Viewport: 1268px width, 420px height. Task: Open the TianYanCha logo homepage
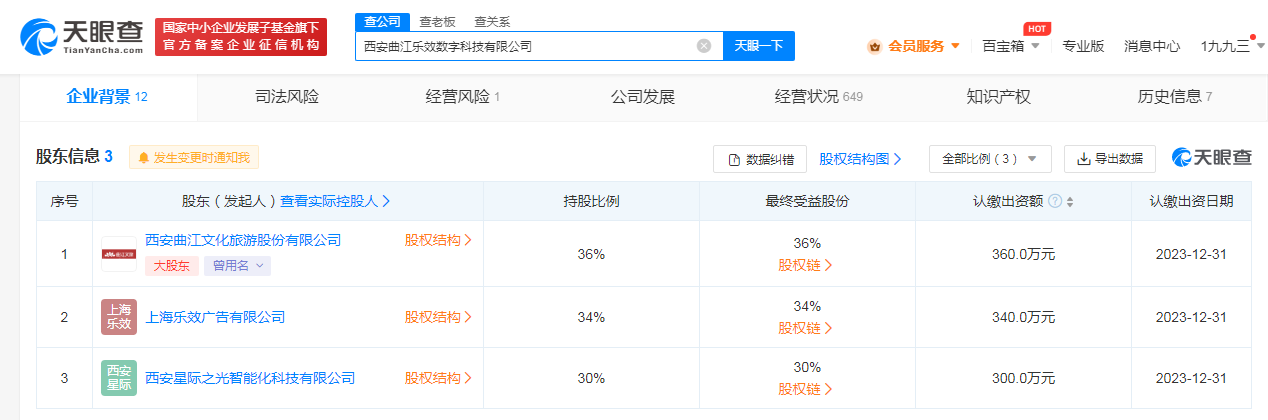click(x=81, y=36)
